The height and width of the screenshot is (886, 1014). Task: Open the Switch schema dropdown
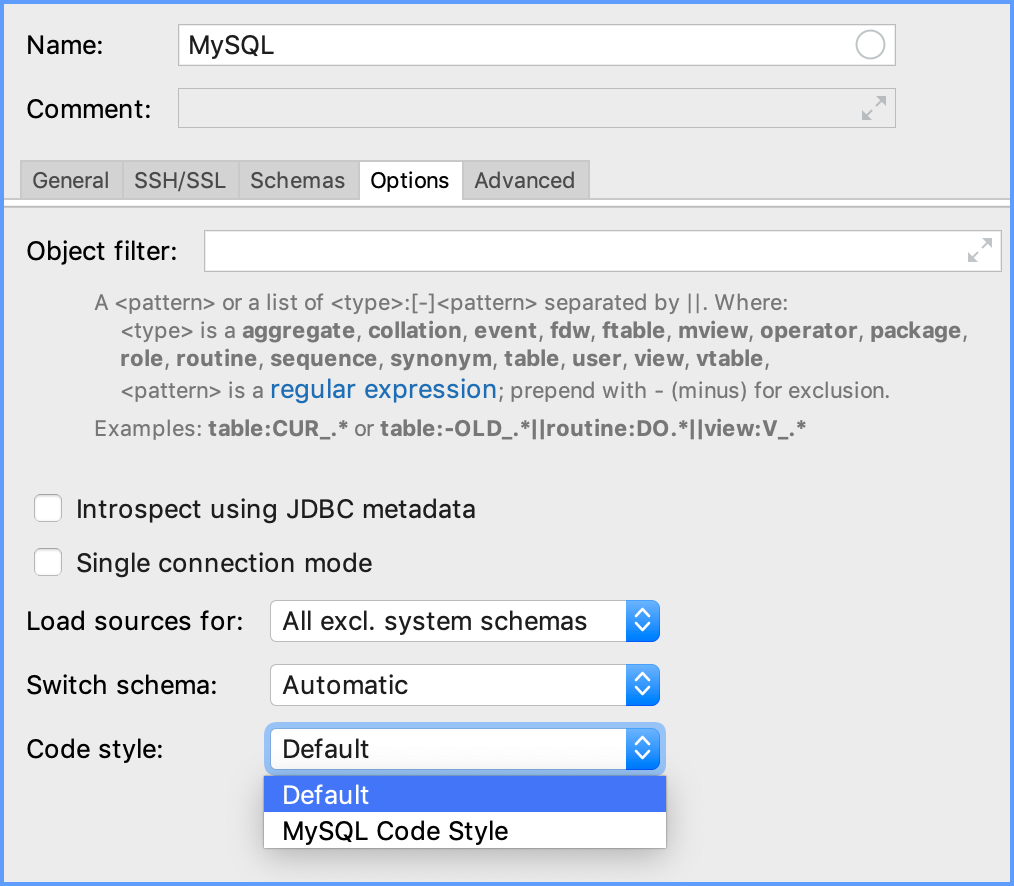click(x=464, y=685)
